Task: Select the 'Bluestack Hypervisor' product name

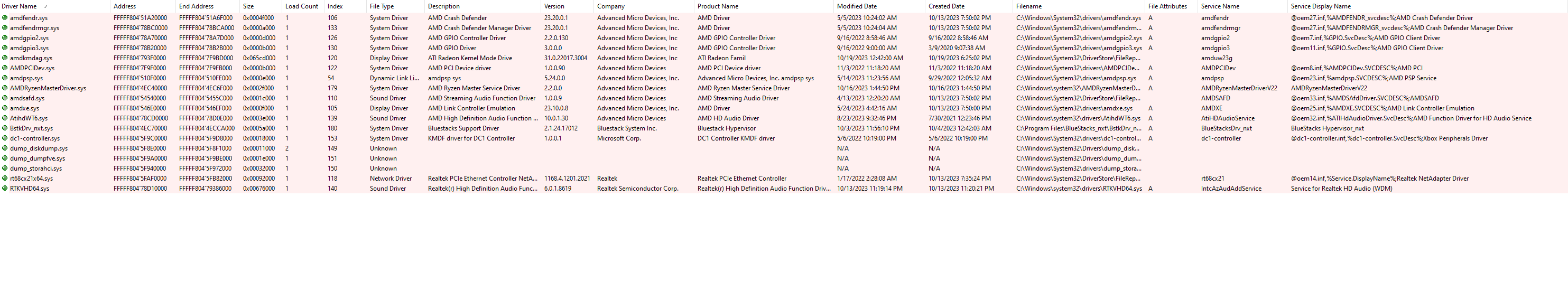Action: tap(727, 128)
